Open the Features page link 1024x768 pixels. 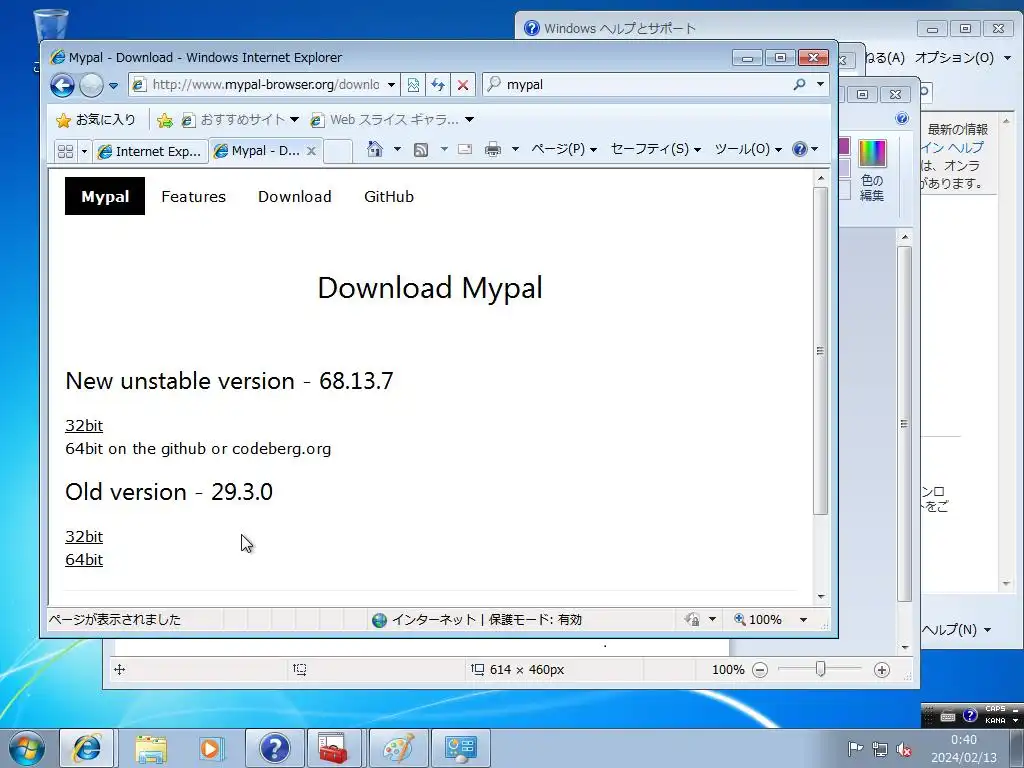pos(193,197)
